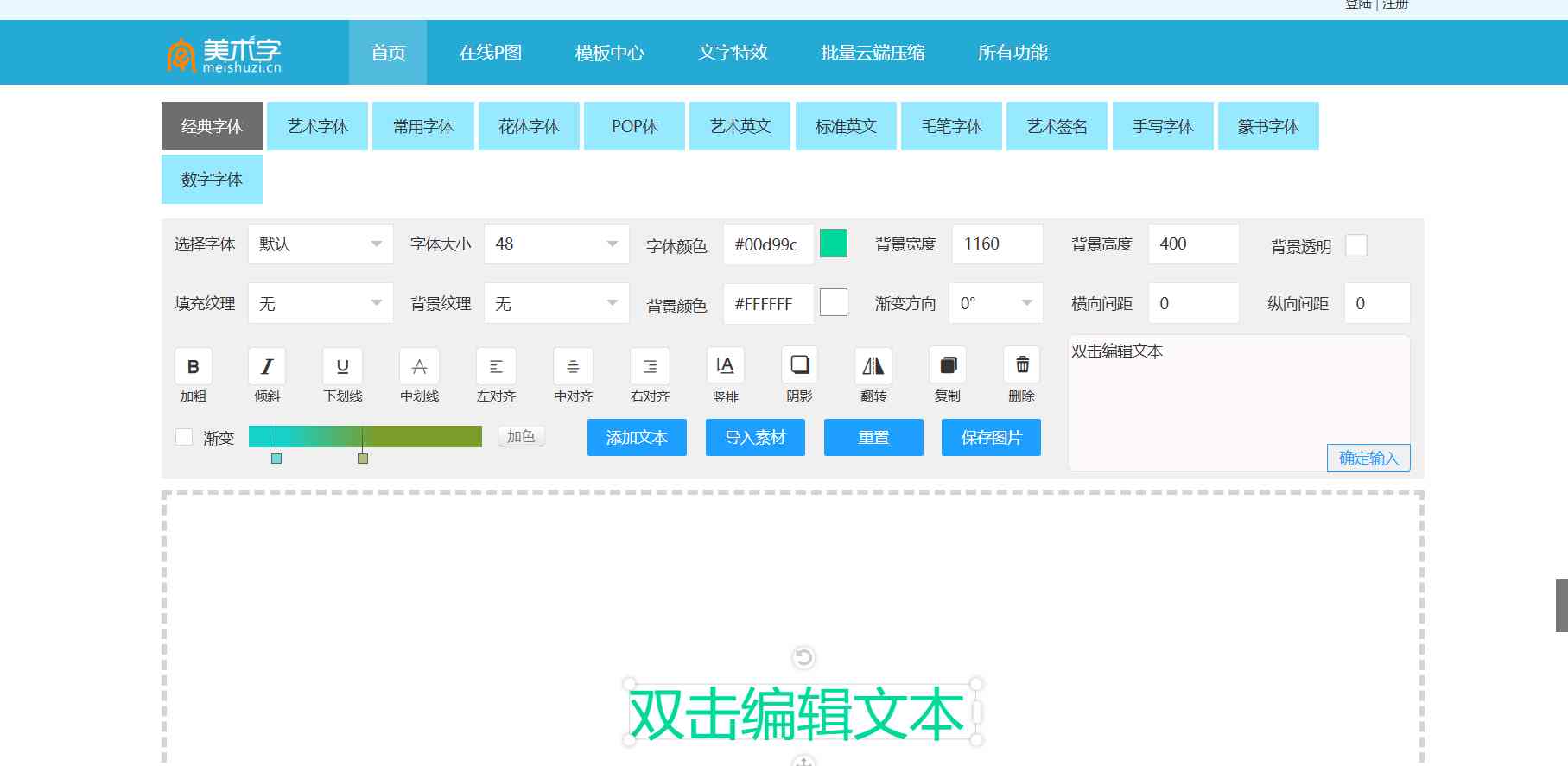
Task: Select the 经典字体 category tab
Action: 212,126
